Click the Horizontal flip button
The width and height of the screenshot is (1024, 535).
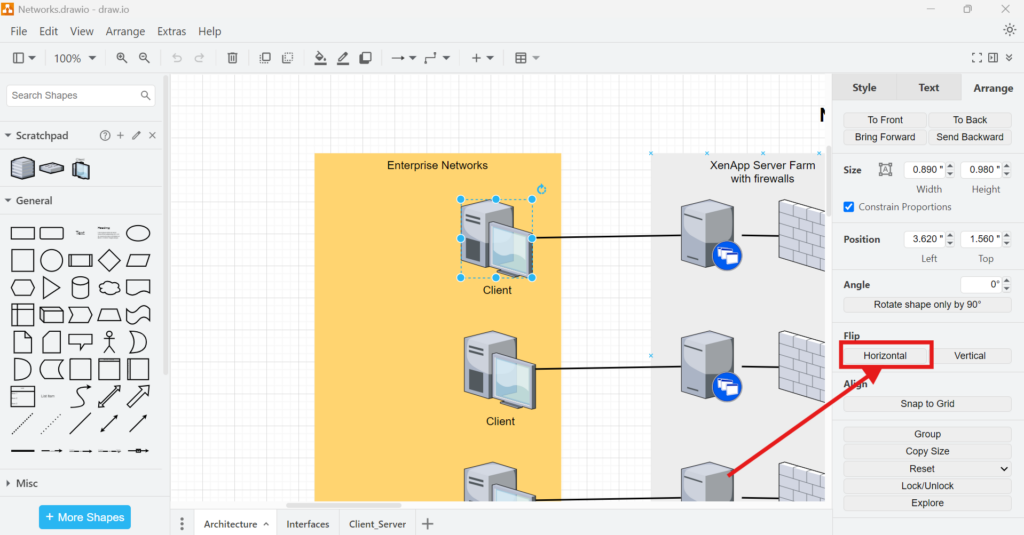coord(885,355)
